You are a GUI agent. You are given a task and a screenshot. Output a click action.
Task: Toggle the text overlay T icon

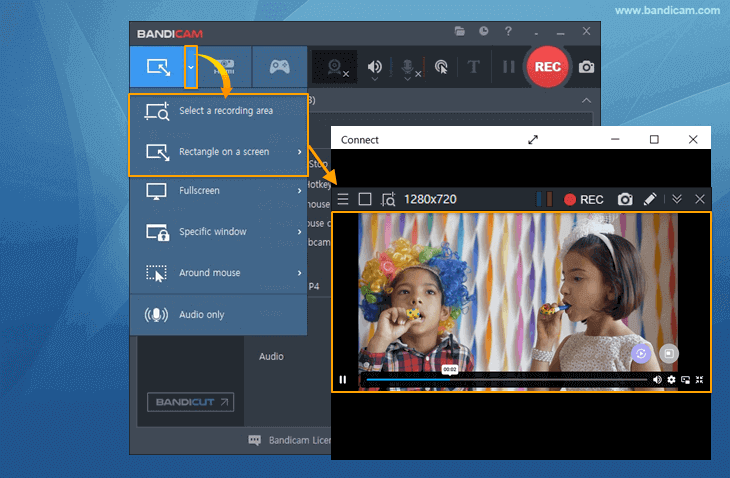(473, 67)
